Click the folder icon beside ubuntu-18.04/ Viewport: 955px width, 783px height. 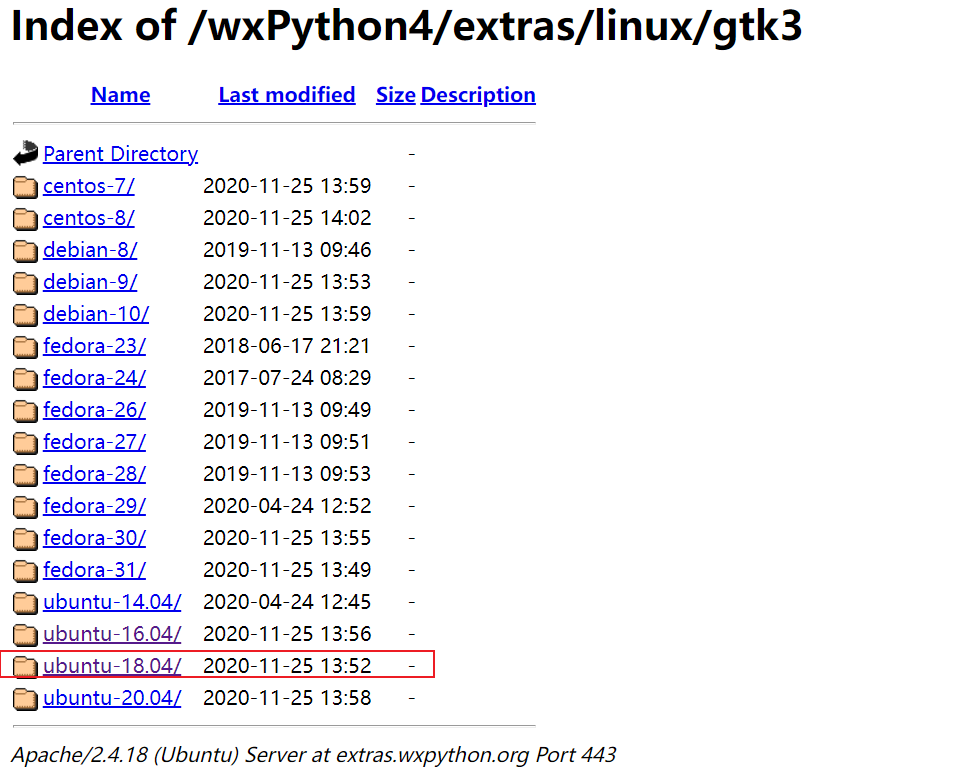coord(26,667)
